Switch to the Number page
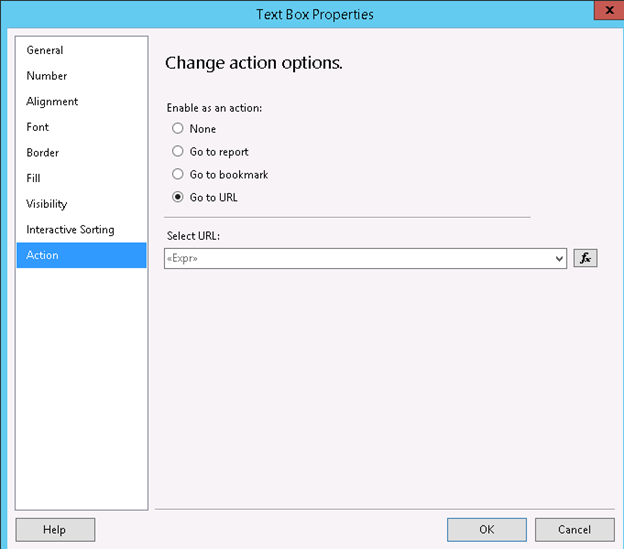 coord(47,76)
